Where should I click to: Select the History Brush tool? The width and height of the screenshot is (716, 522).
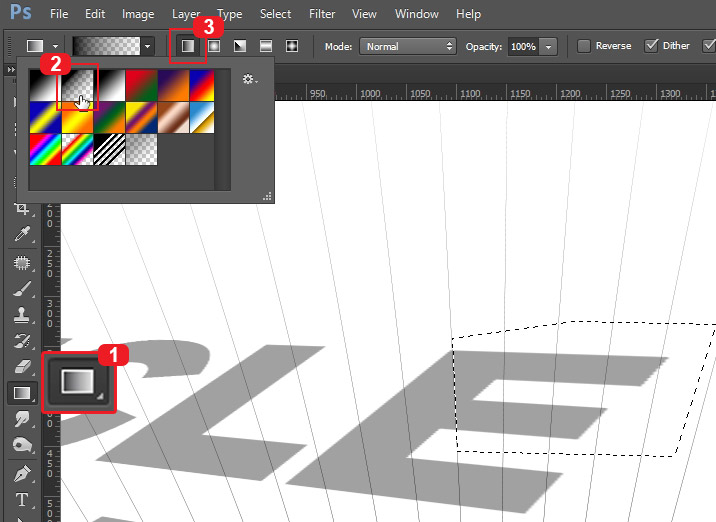click(x=22, y=341)
